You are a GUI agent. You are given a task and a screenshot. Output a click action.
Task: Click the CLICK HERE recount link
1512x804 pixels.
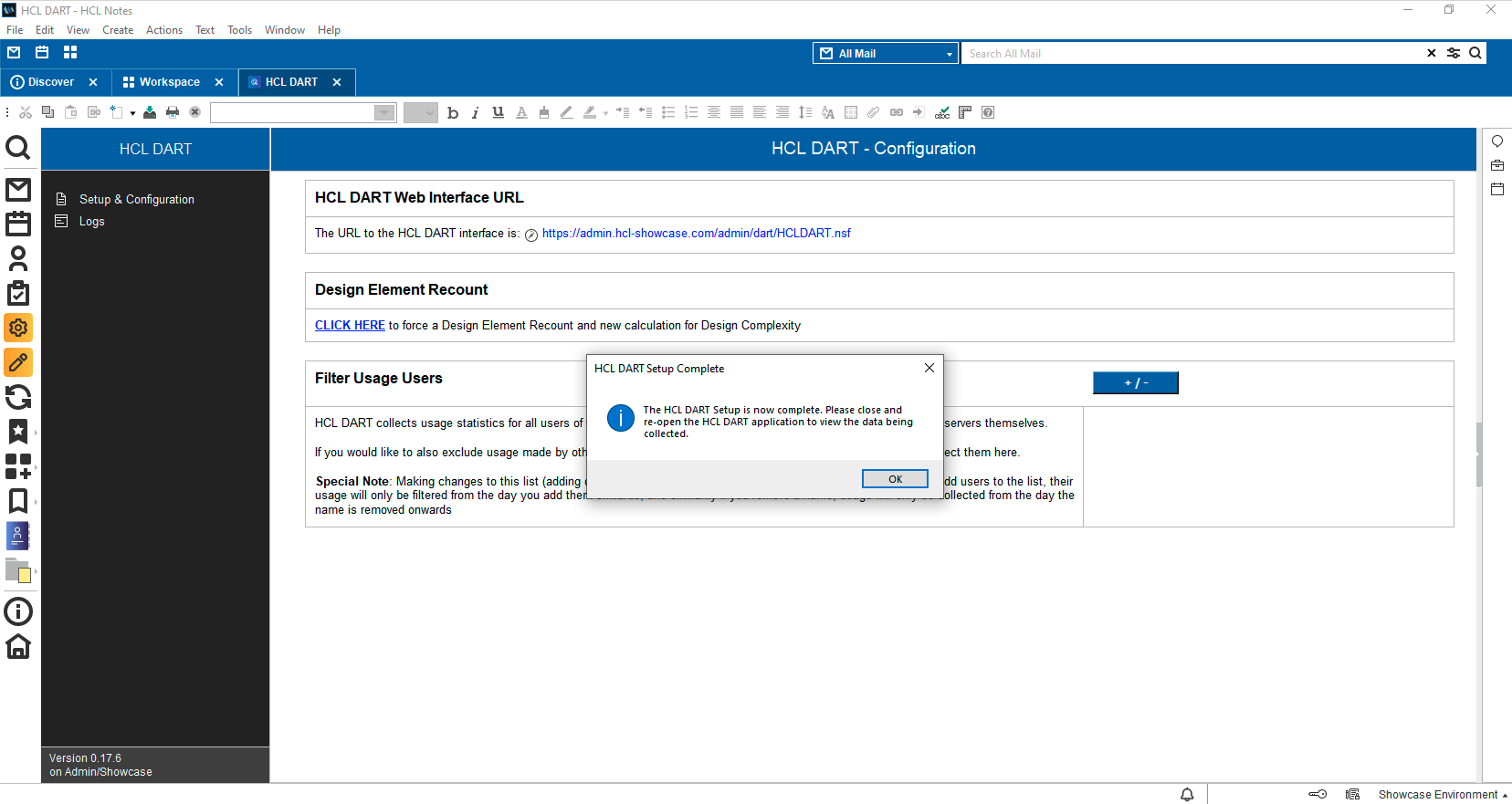coord(350,326)
